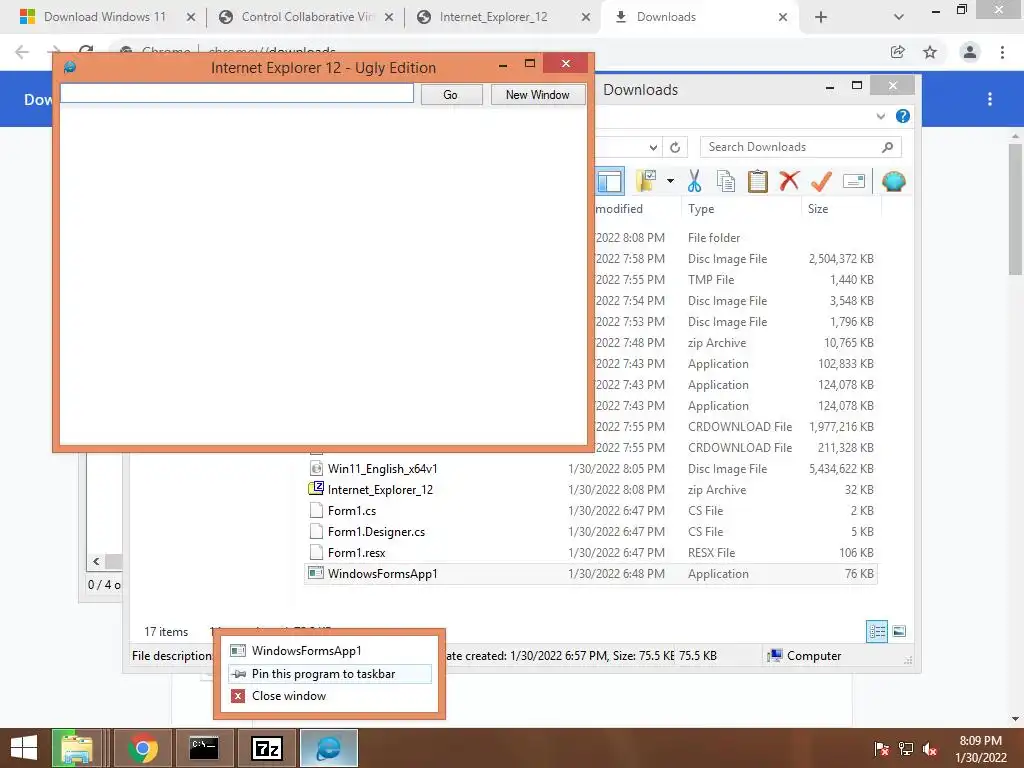Click the search magnifier in Explorer

[888, 147]
